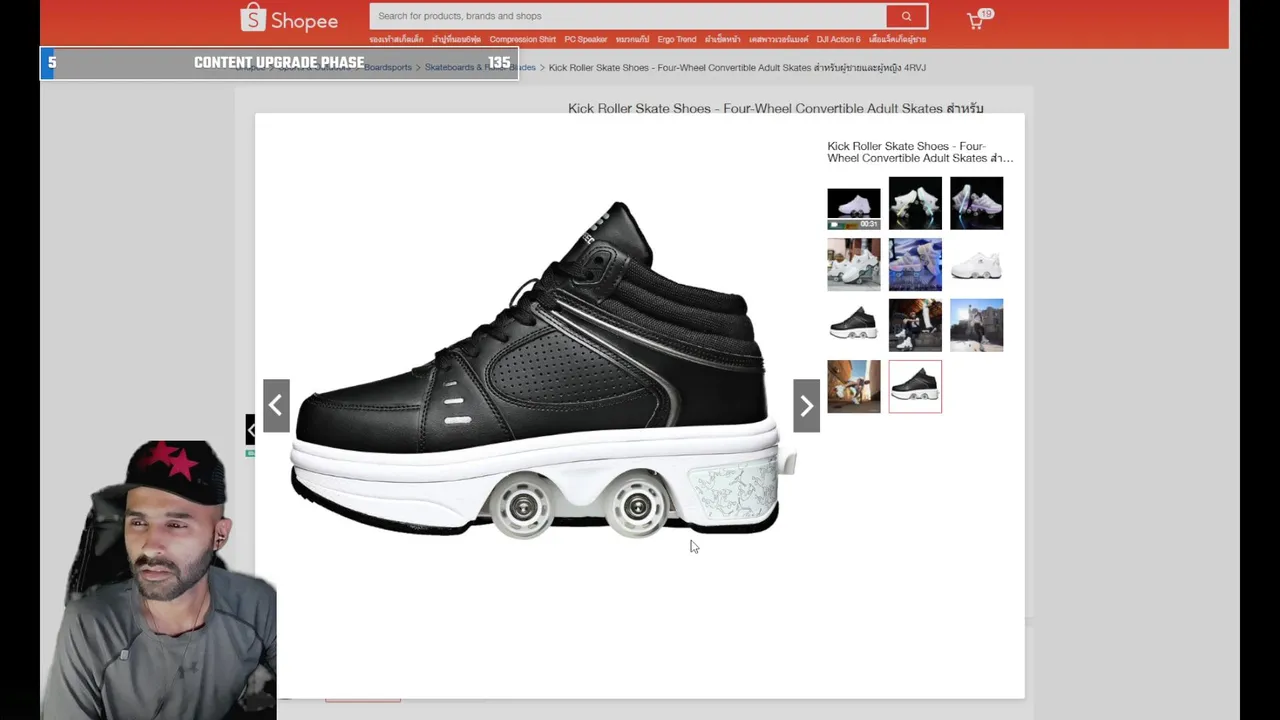
Task: Open the Compression Shirt suggestion
Action: (522, 39)
